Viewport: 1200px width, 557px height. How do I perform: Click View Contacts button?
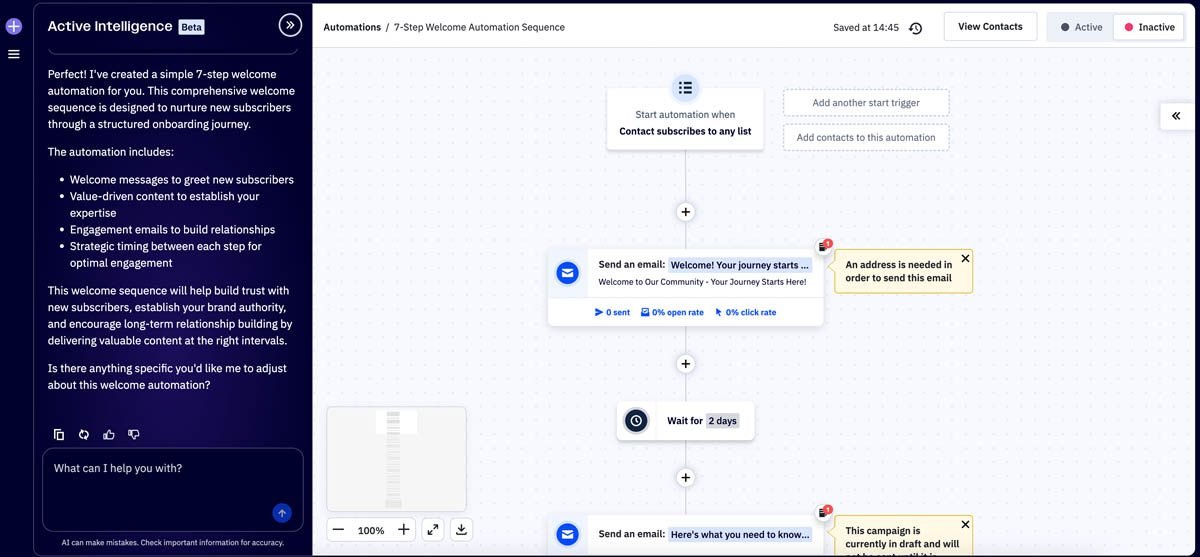point(990,27)
